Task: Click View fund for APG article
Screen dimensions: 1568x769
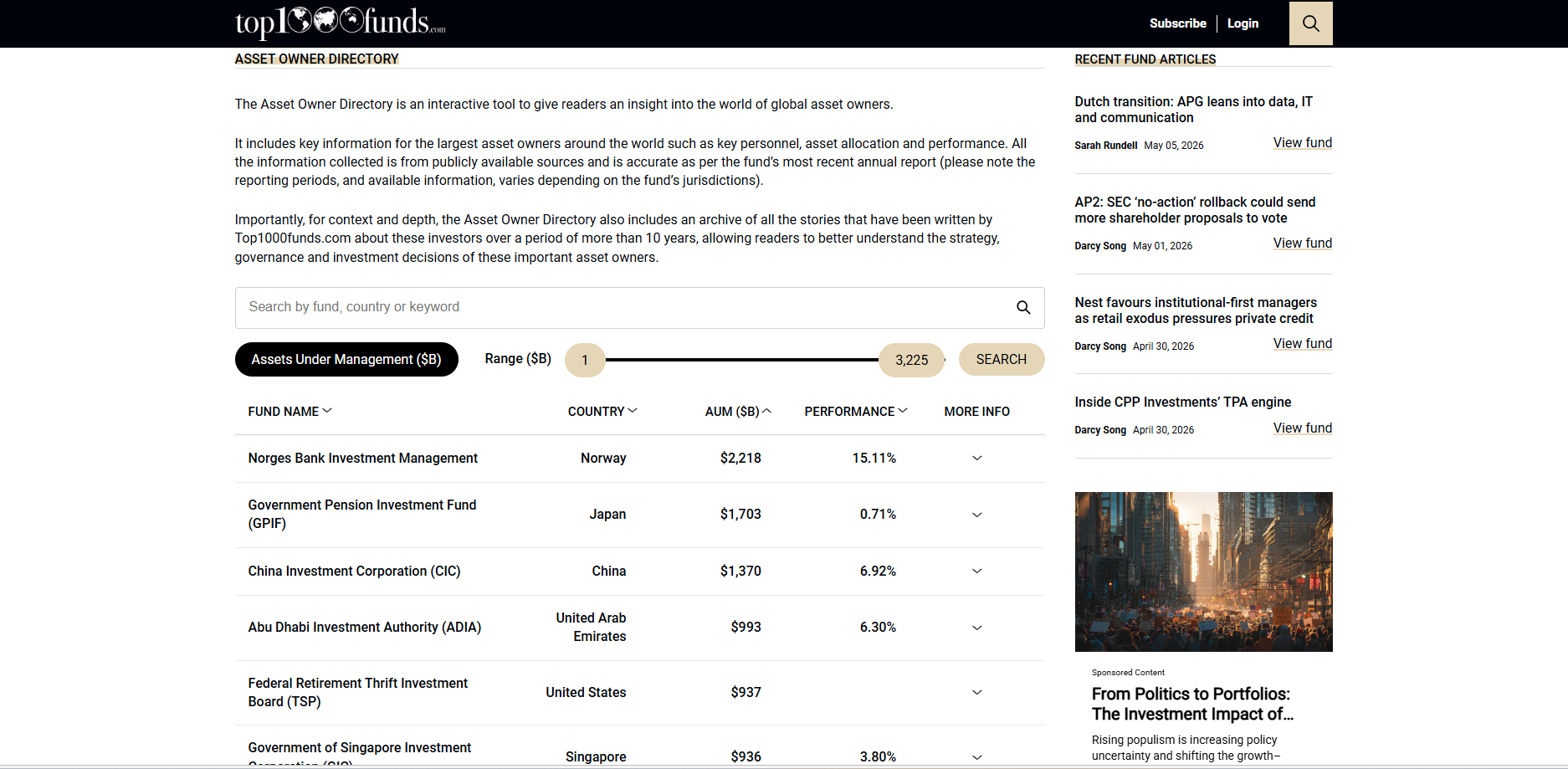Action: pyautogui.click(x=1302, y=142)
